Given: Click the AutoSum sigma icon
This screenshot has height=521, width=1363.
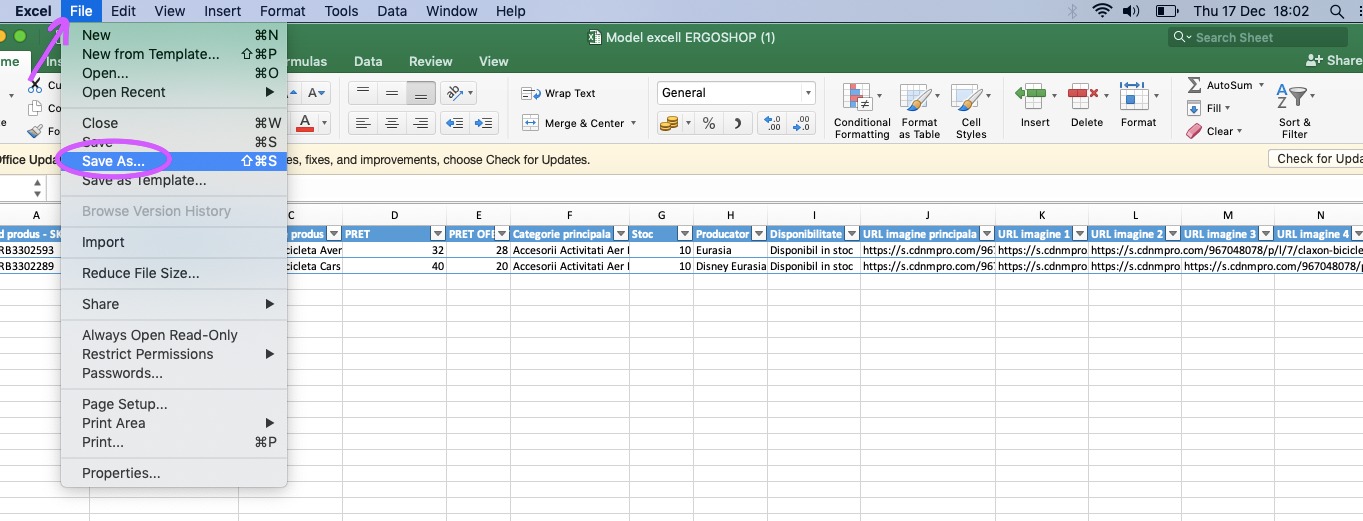Looking at the screenshot, I should [1194, 85].
